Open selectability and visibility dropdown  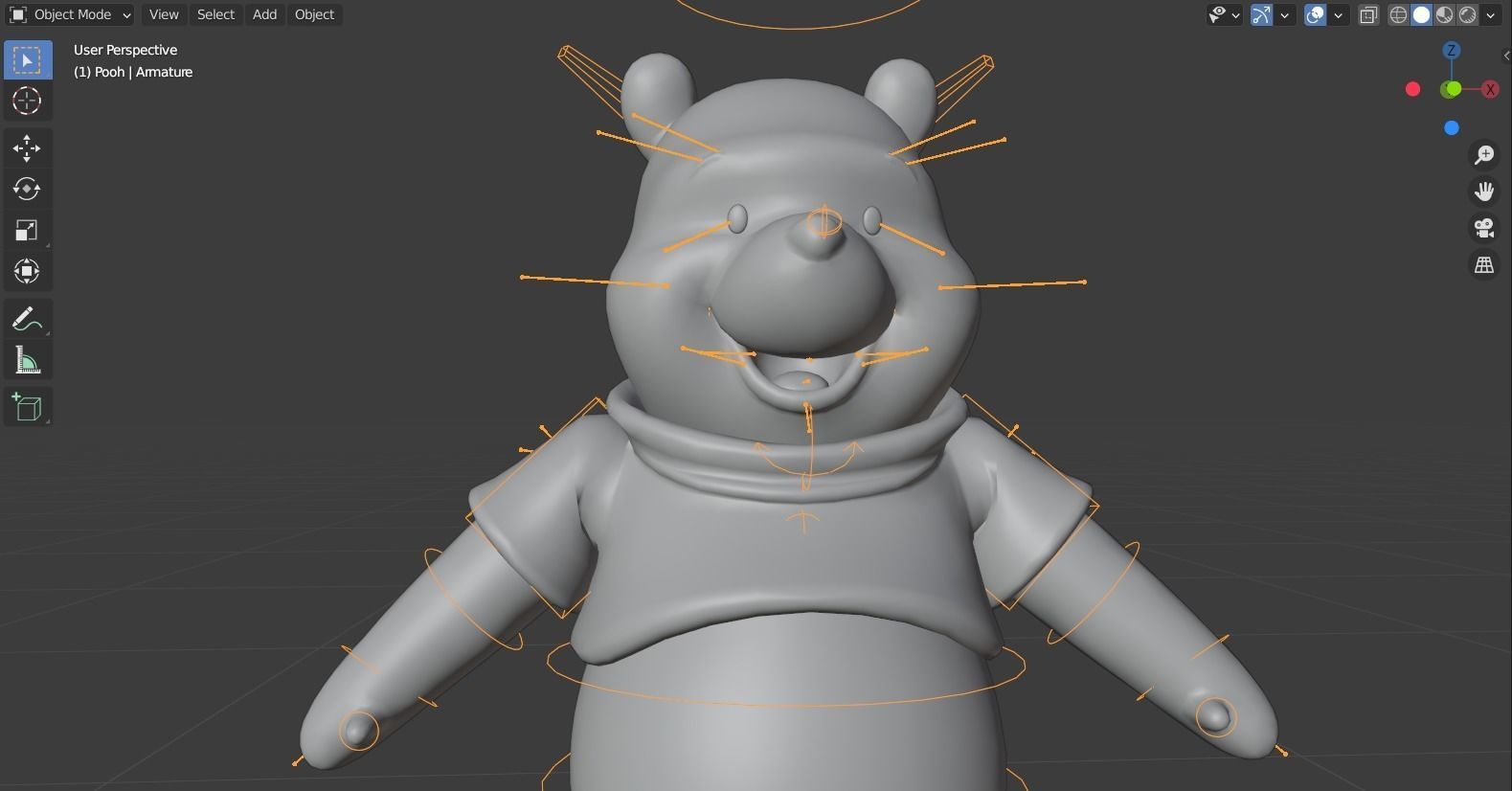(x=1225, y=14)
